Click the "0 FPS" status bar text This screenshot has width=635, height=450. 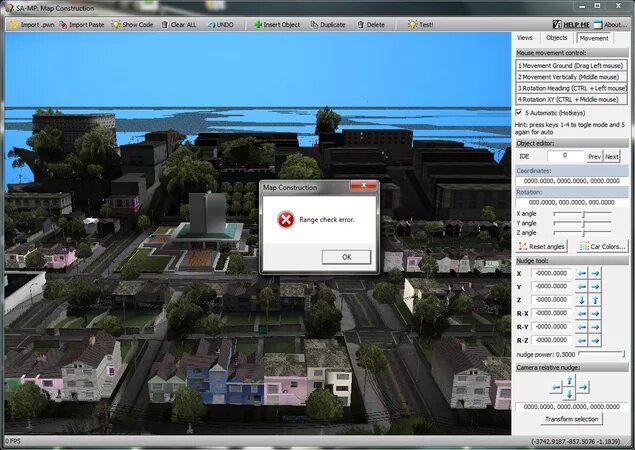point(13,441)
